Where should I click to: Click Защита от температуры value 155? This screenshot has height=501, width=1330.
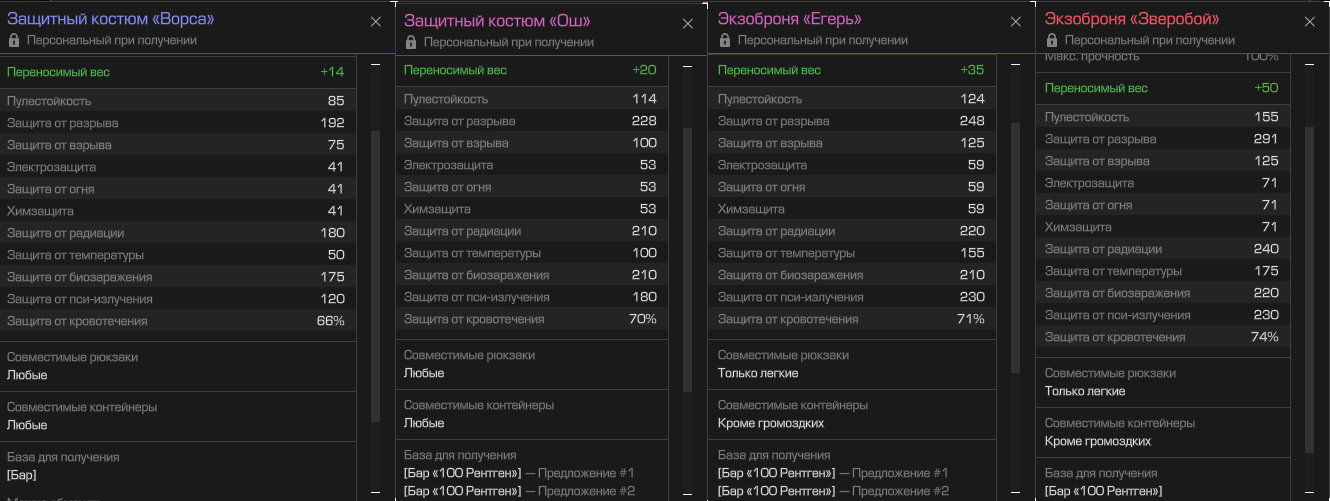click(x=972, y=253)
